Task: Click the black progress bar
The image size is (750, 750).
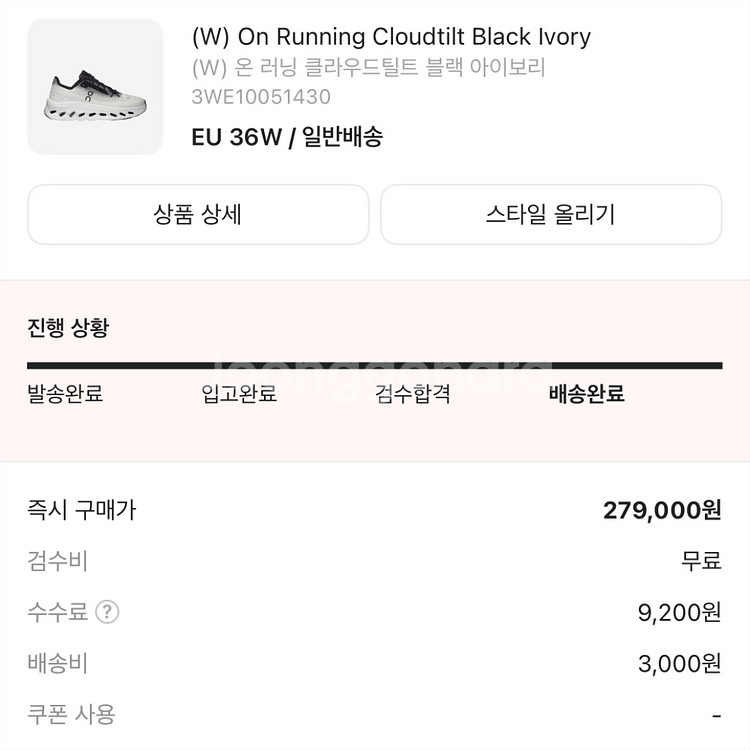Action: tap(374, 366)
